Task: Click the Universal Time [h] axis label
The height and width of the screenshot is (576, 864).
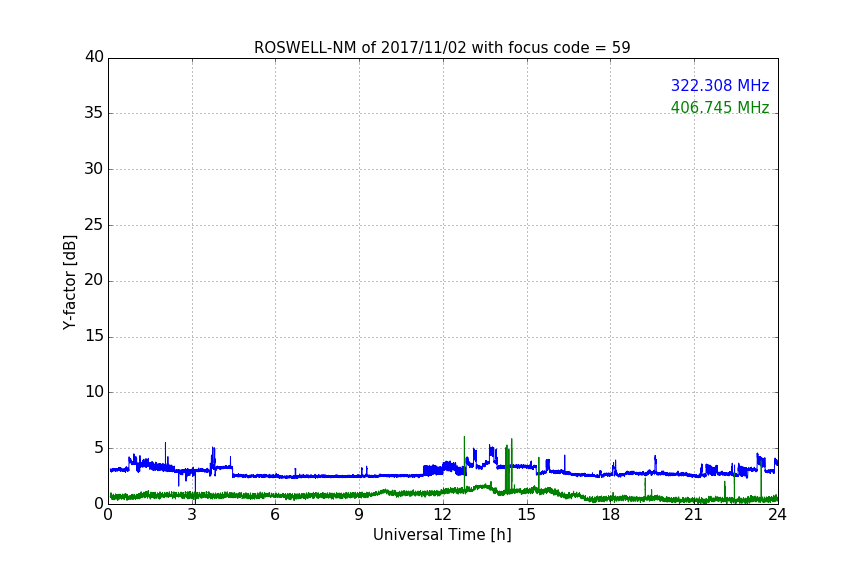Action: (442, 535)
